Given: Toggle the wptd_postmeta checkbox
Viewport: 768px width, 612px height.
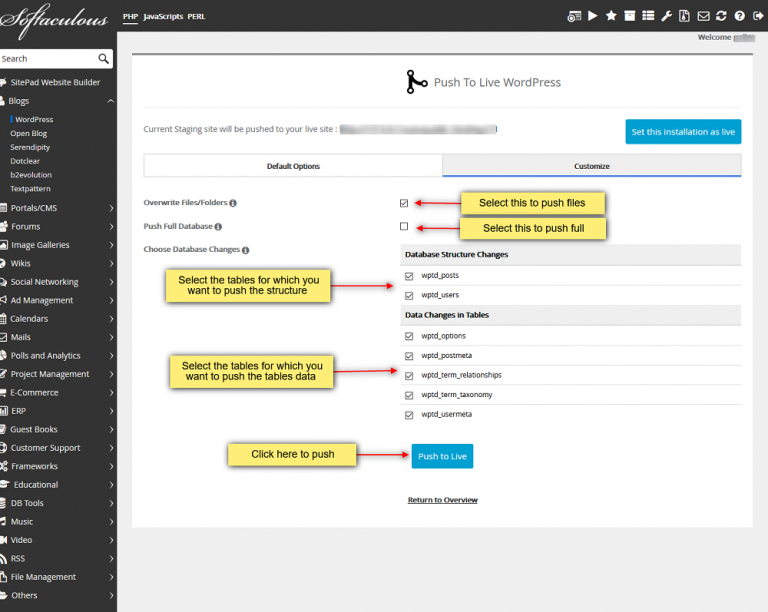Looking at the screenshot, I should pos(409,356).
